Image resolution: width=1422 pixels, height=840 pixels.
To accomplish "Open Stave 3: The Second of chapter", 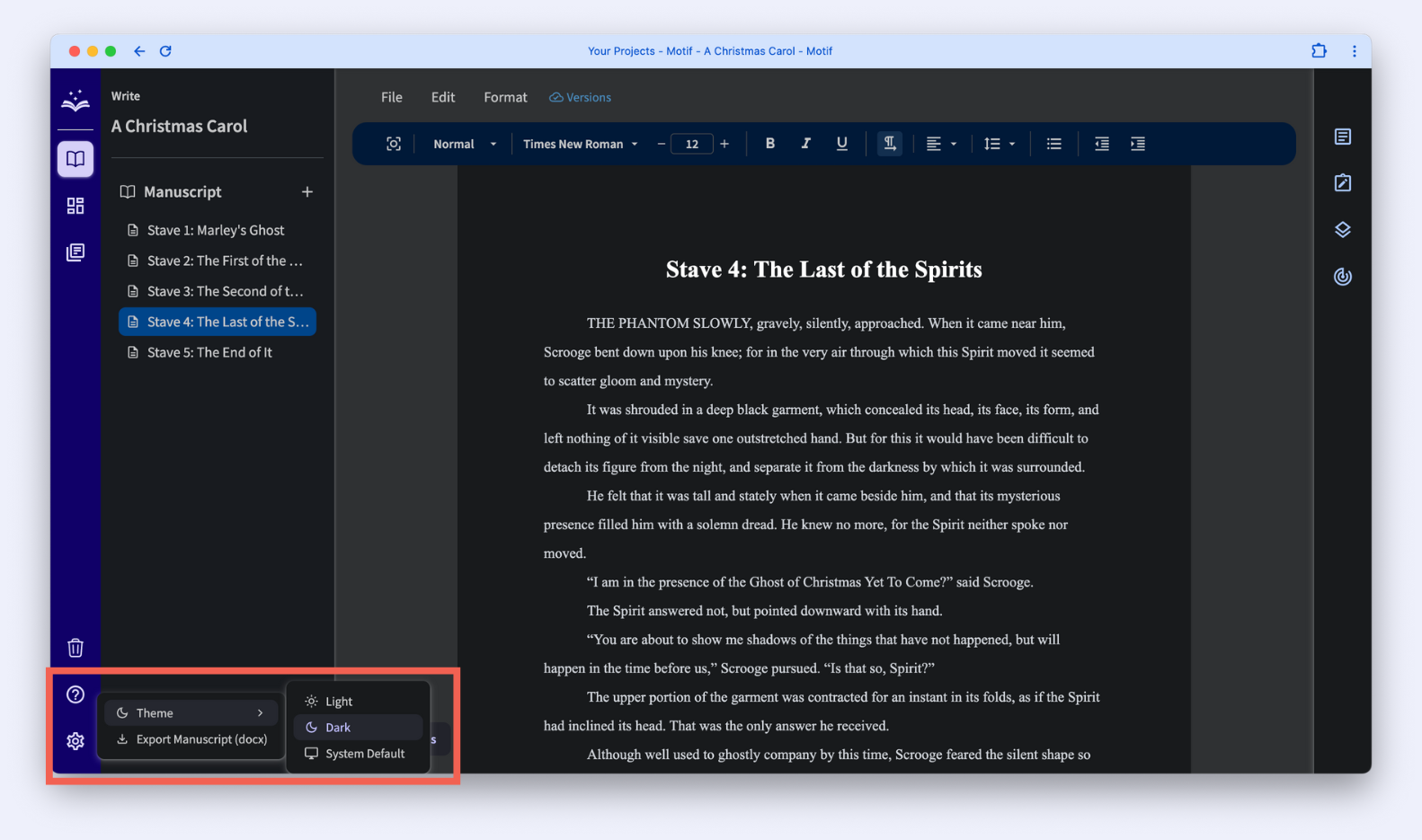I will [x=218, y=291].
